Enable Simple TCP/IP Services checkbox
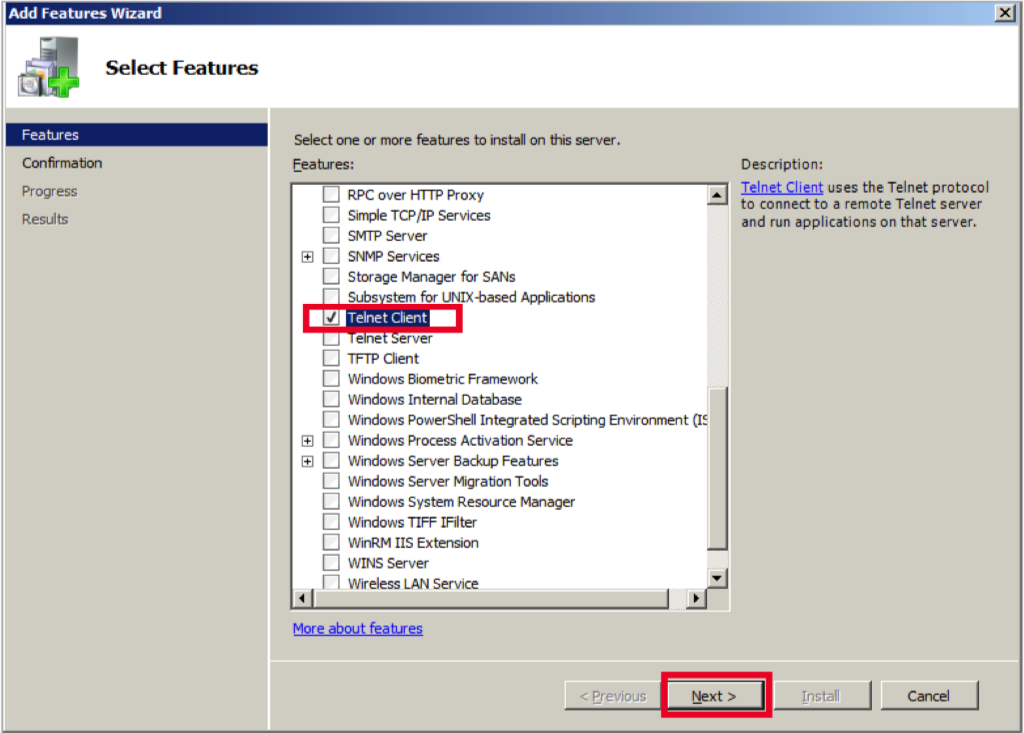The image size is (1024, 733). (331, 214)
